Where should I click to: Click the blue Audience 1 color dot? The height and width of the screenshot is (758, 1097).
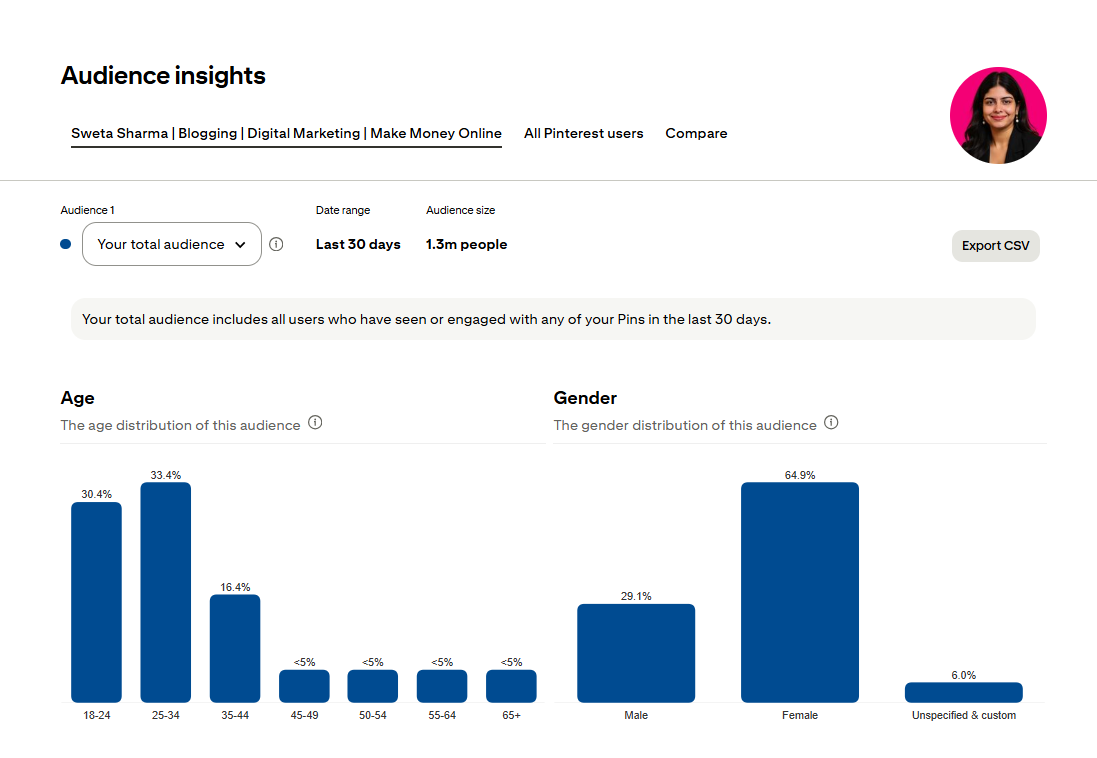point(66,244)
